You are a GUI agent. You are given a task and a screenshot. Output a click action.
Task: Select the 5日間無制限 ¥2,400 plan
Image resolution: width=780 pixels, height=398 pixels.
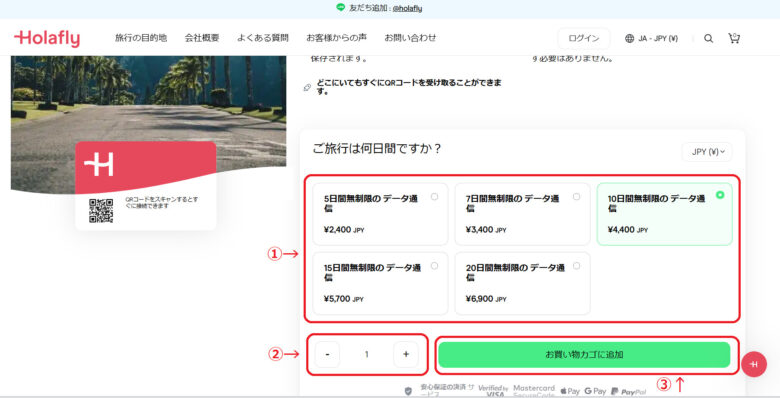point(380,214)
